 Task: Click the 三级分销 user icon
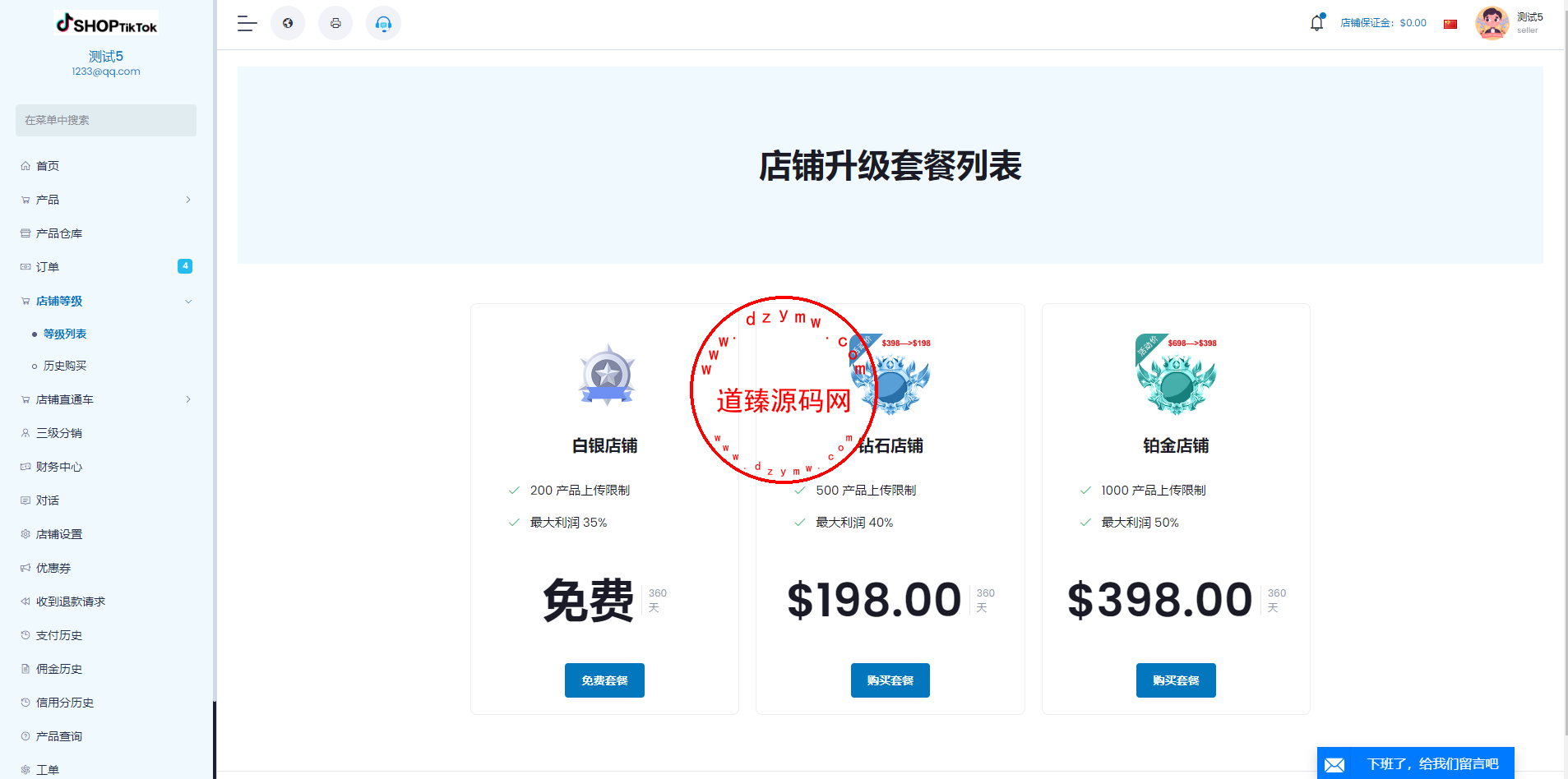coord(25,433)
